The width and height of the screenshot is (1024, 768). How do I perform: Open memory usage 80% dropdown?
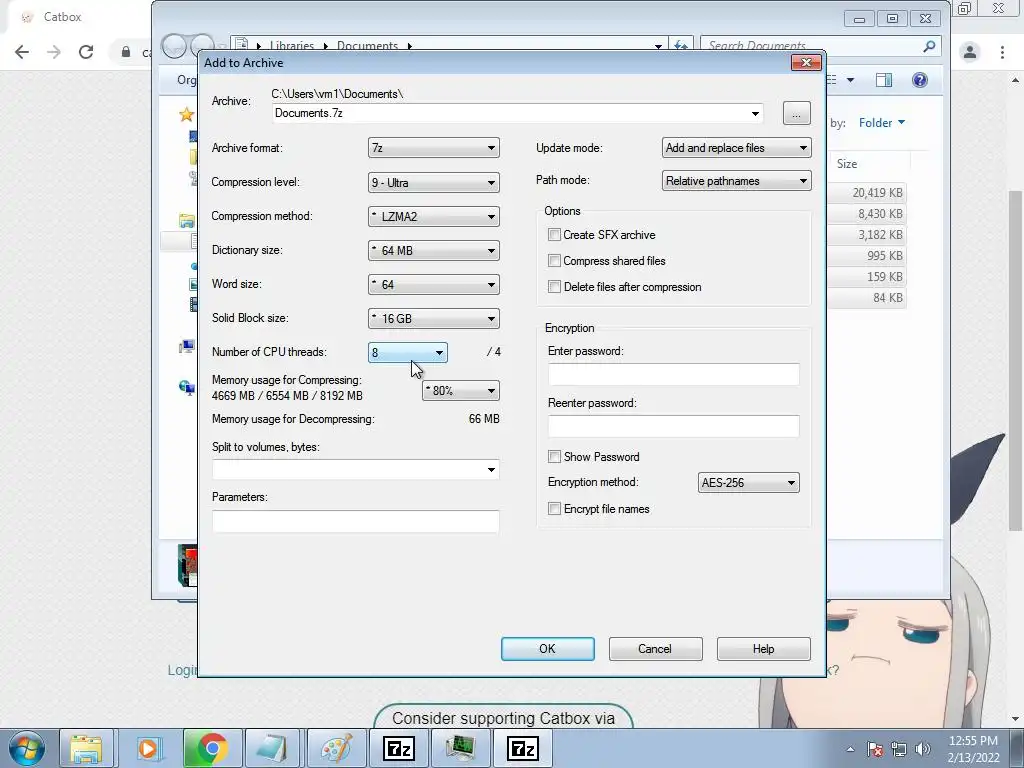click(x=460, y=391)
